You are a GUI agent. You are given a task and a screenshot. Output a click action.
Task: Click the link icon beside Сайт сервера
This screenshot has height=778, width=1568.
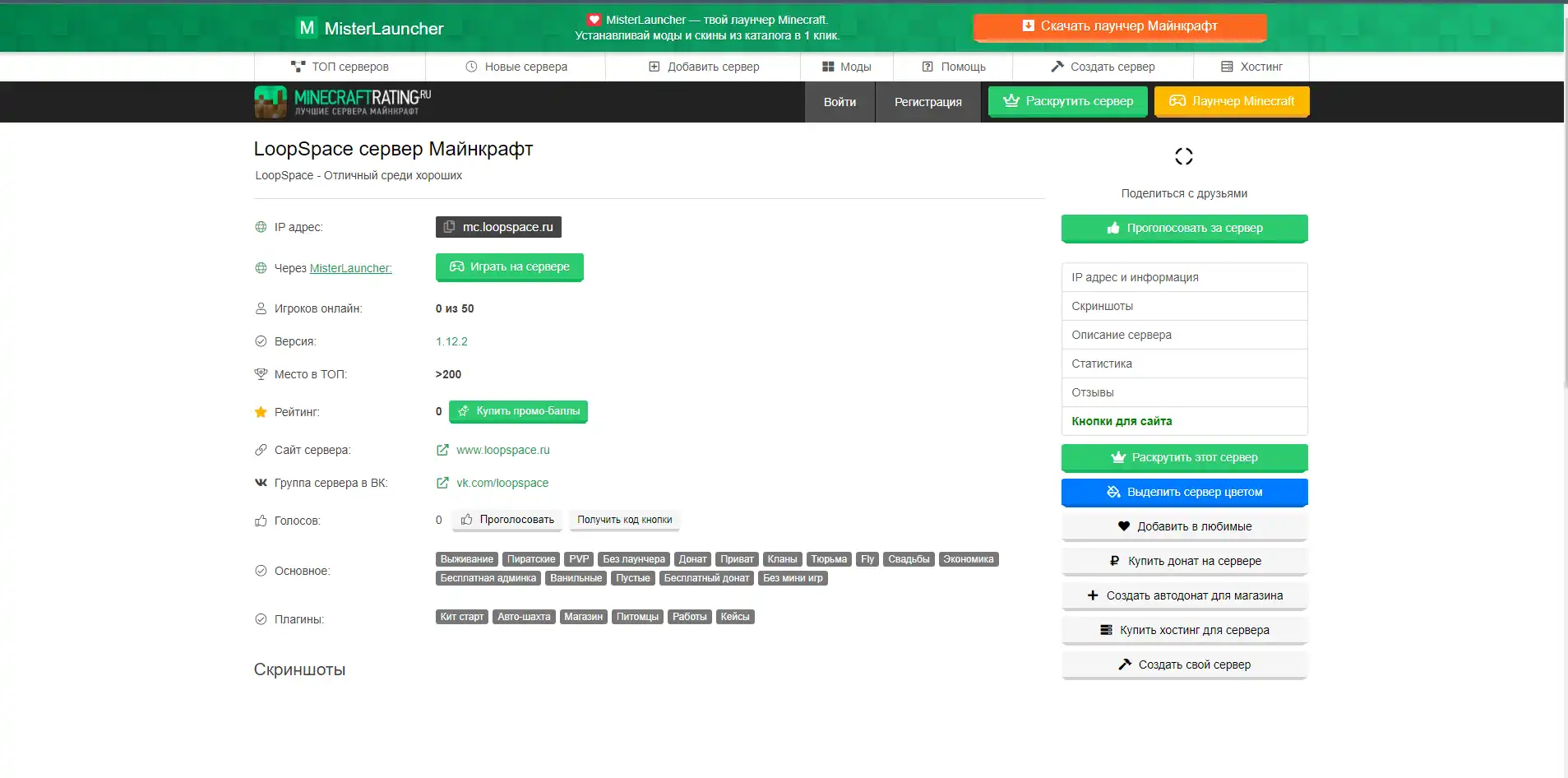point(261,450)
